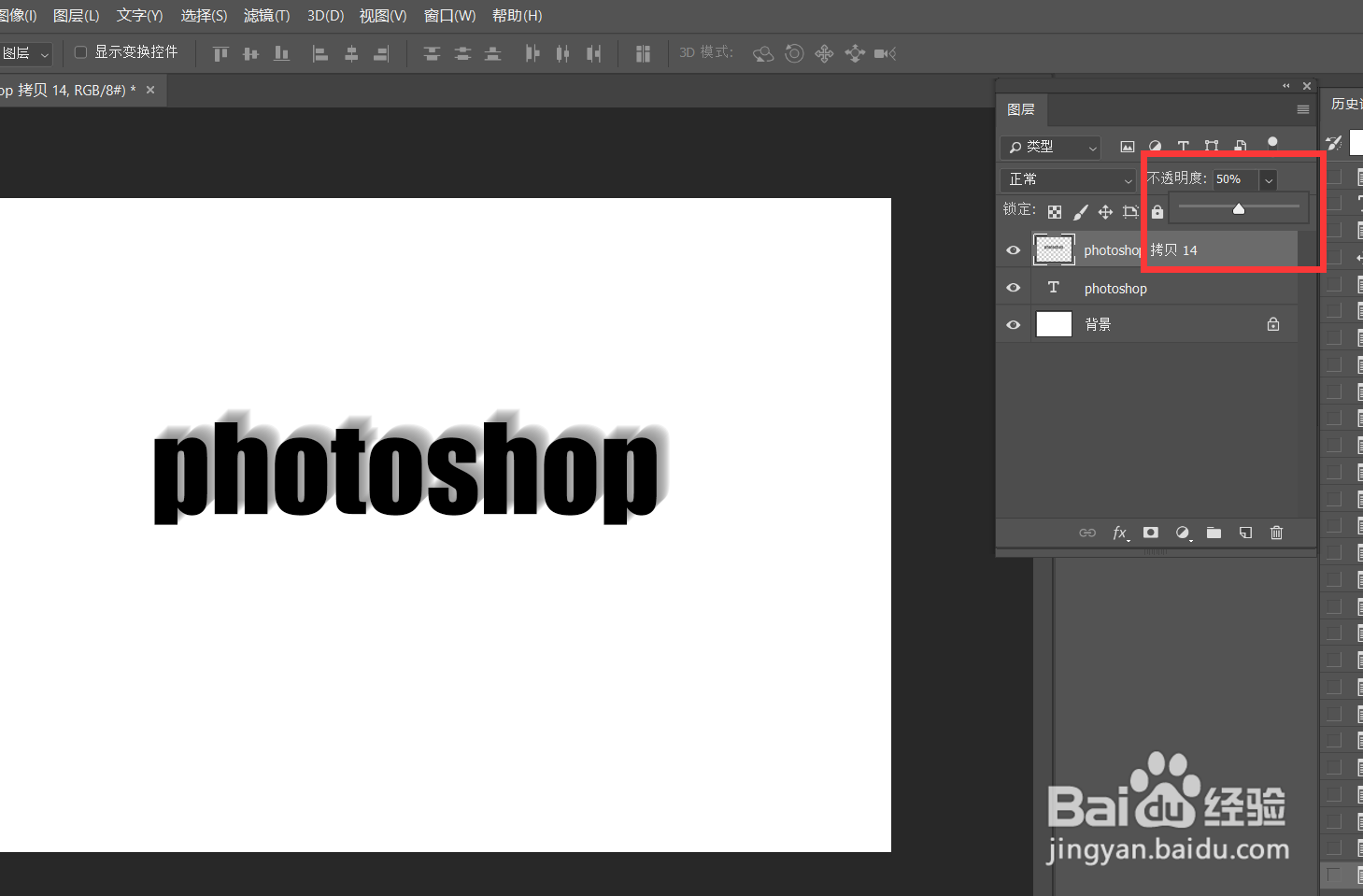Distribute layers by bottom edges
The height and width of the screenshot is (896, 1363).
click(492, 53)
